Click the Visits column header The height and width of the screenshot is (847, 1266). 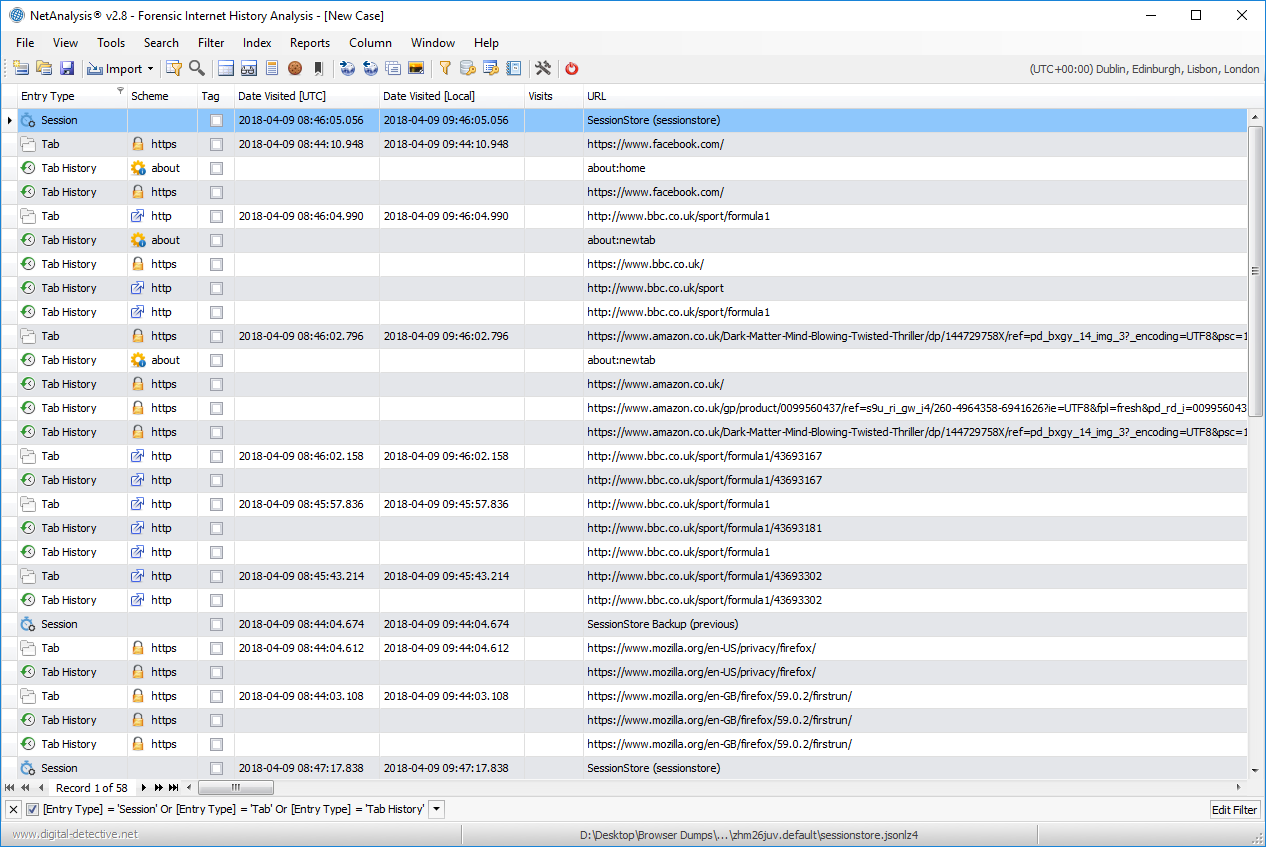554,96
